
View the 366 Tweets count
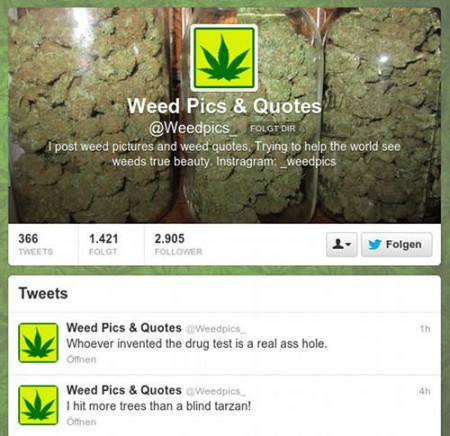35,244
